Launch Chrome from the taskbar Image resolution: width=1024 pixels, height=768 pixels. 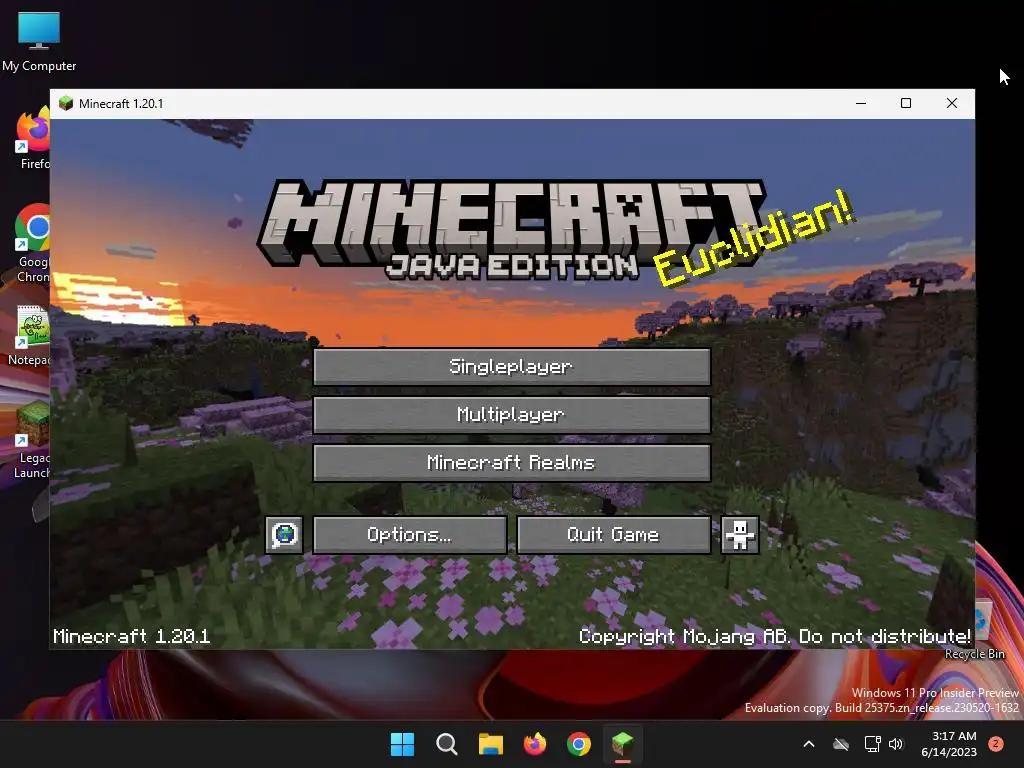coord(579,744)
